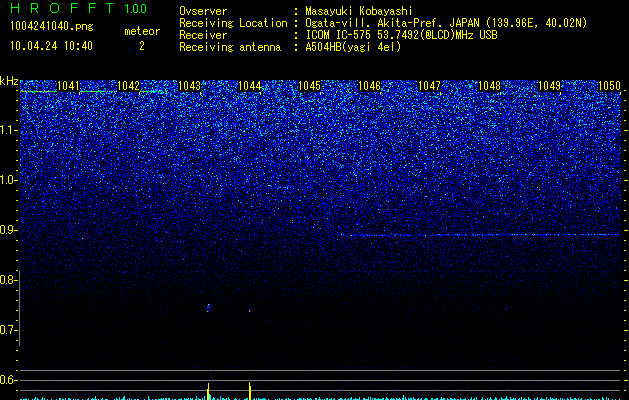Click the 1049 time marker
This screenshot has width=629, height=400.
(x=549, y=86)
